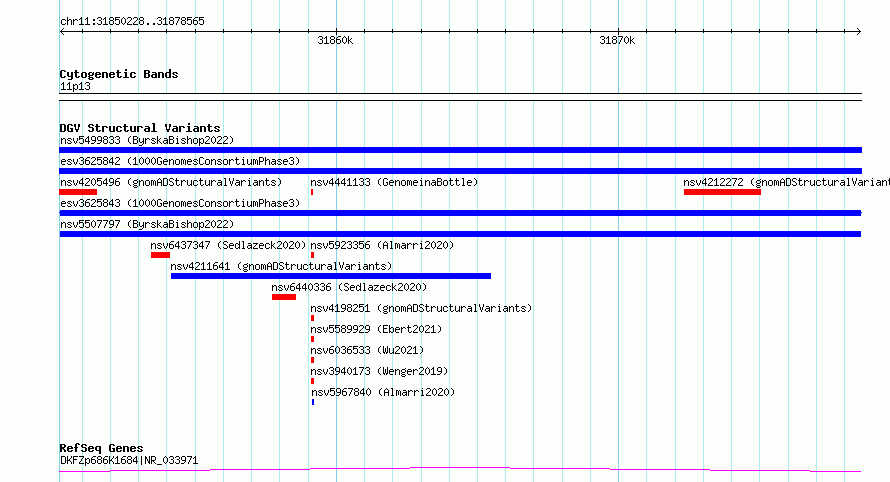This screenshot has width=890, height=482.
Task: Click the esv3625843 (1000GenomesConsortiumPhase3) label
Action: coord(180,203)
